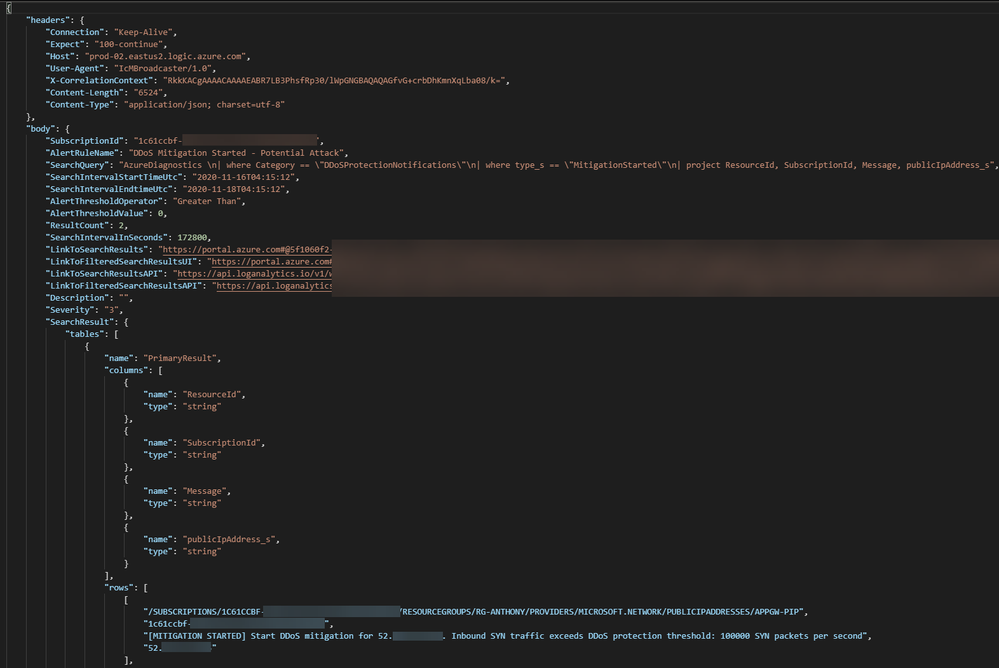Screen dimensions: 999x668
Task: Click the "columns" key
Action: (126, 370)
